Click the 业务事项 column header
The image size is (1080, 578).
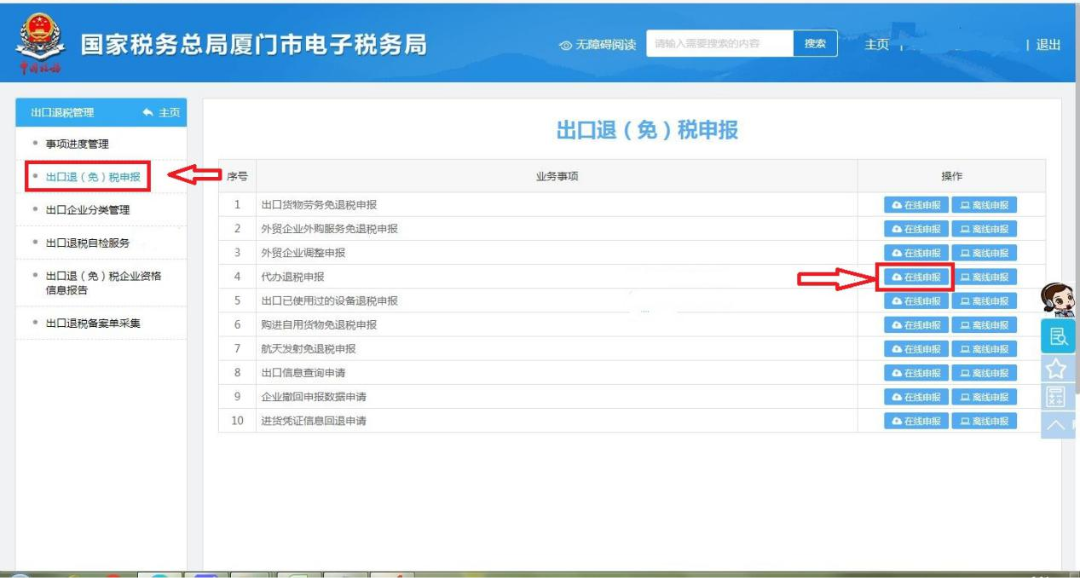click(x=557, y=176)
